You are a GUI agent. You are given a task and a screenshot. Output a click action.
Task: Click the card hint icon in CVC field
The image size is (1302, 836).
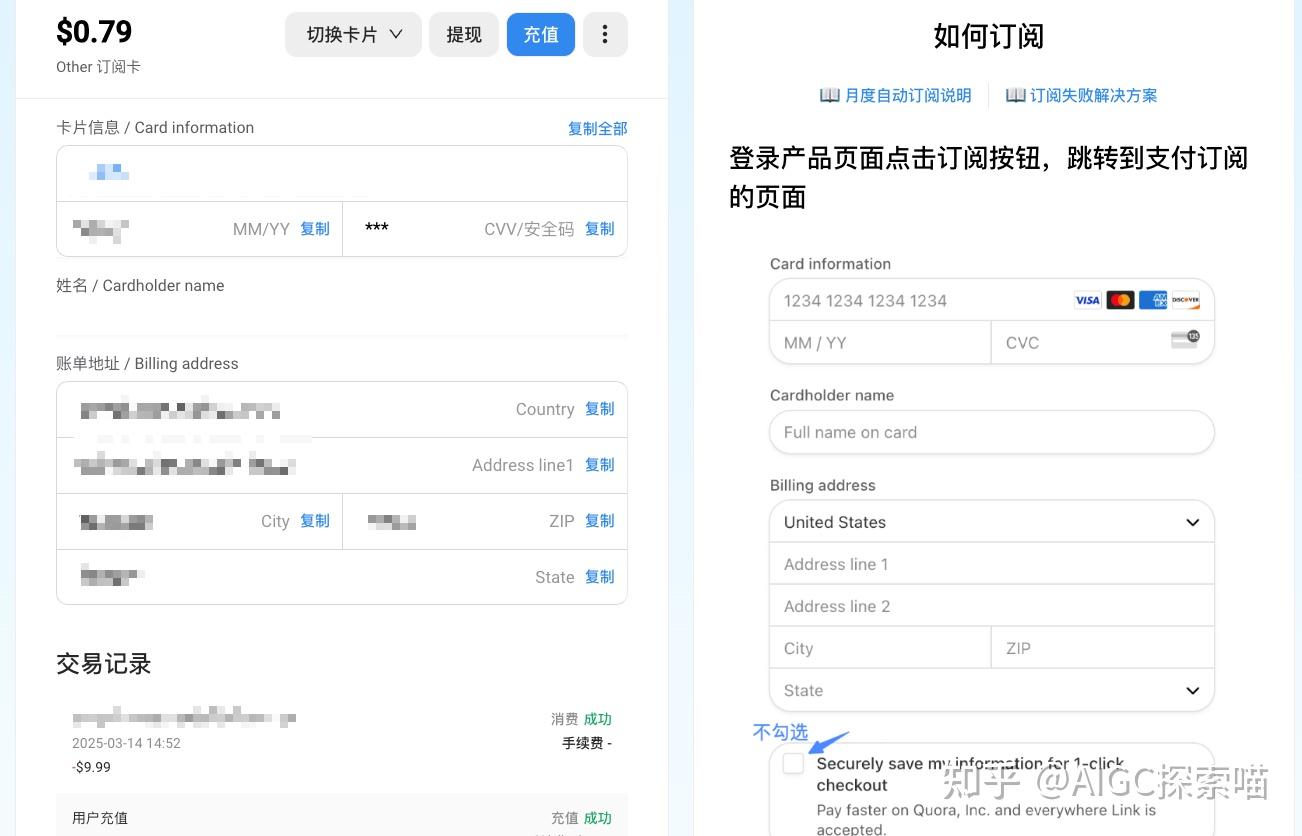[1184, 339]
